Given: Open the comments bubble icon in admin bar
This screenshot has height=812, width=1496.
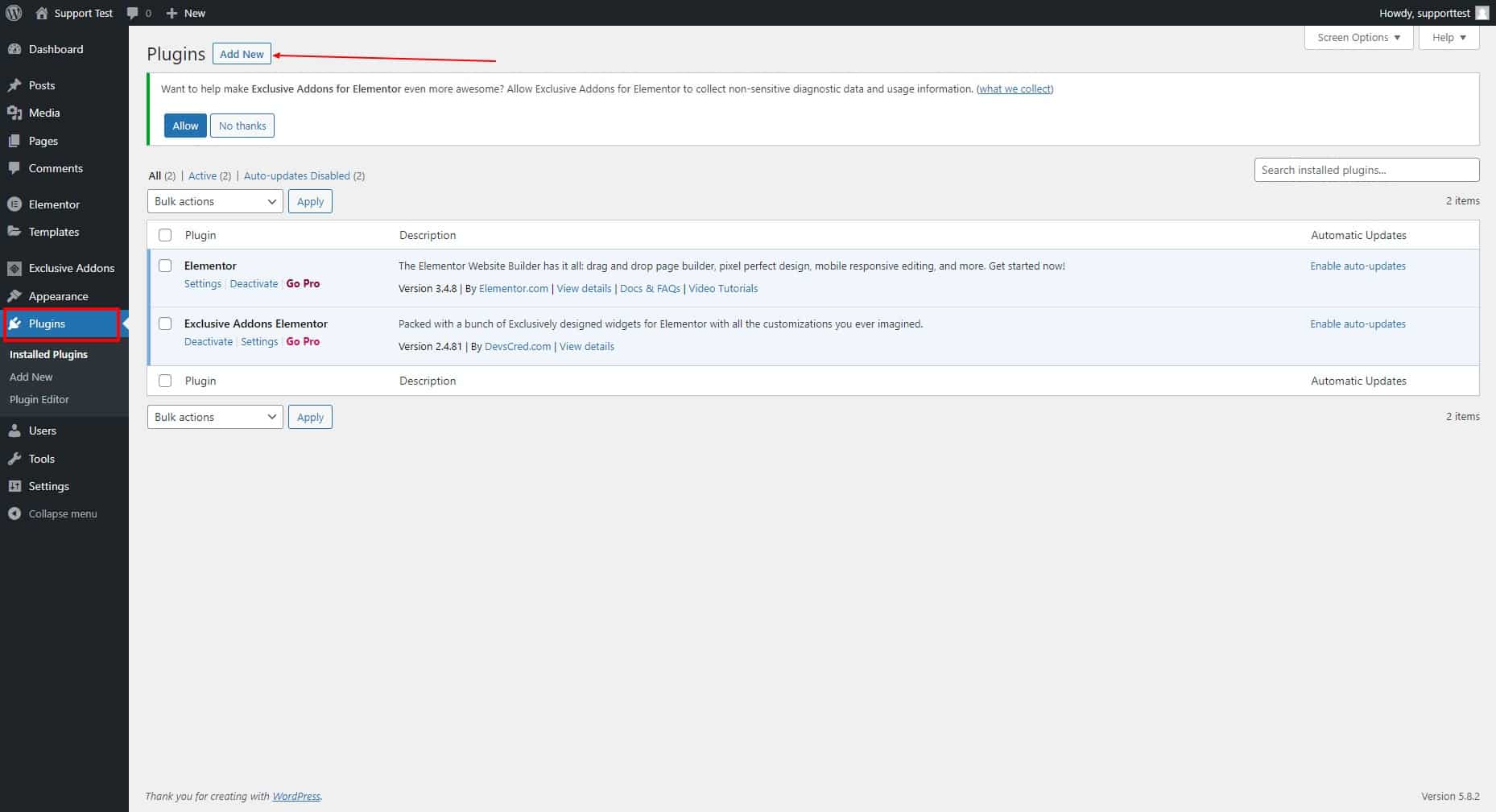Looking at the screenshot, I should click(133, 13).
